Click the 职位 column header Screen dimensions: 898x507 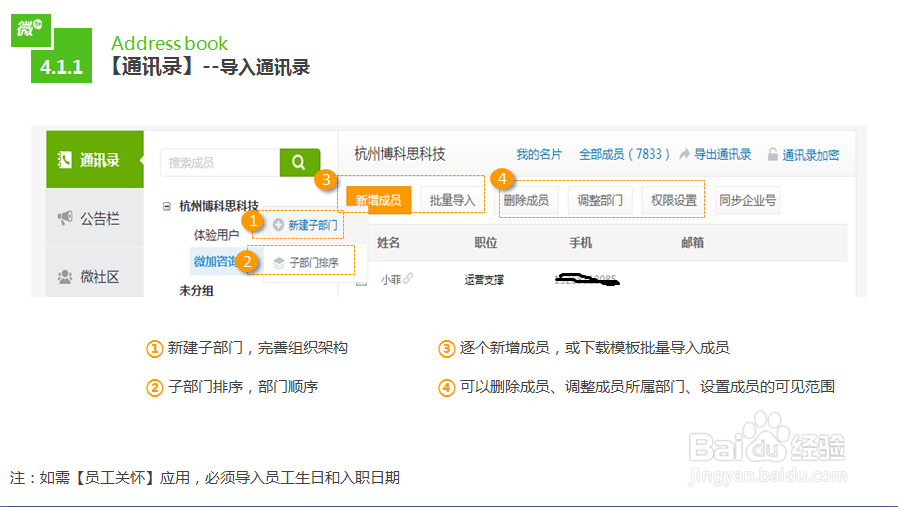pyautogui.click(x=486, y=243)
